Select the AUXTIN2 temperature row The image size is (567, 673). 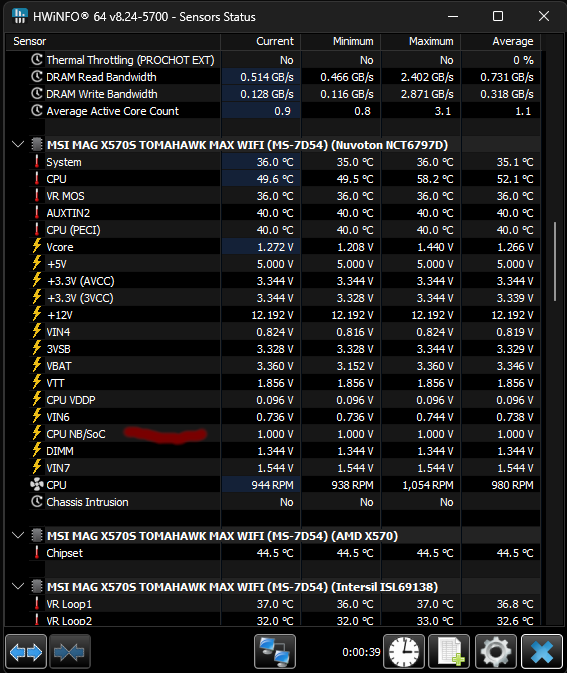(285, 213)
